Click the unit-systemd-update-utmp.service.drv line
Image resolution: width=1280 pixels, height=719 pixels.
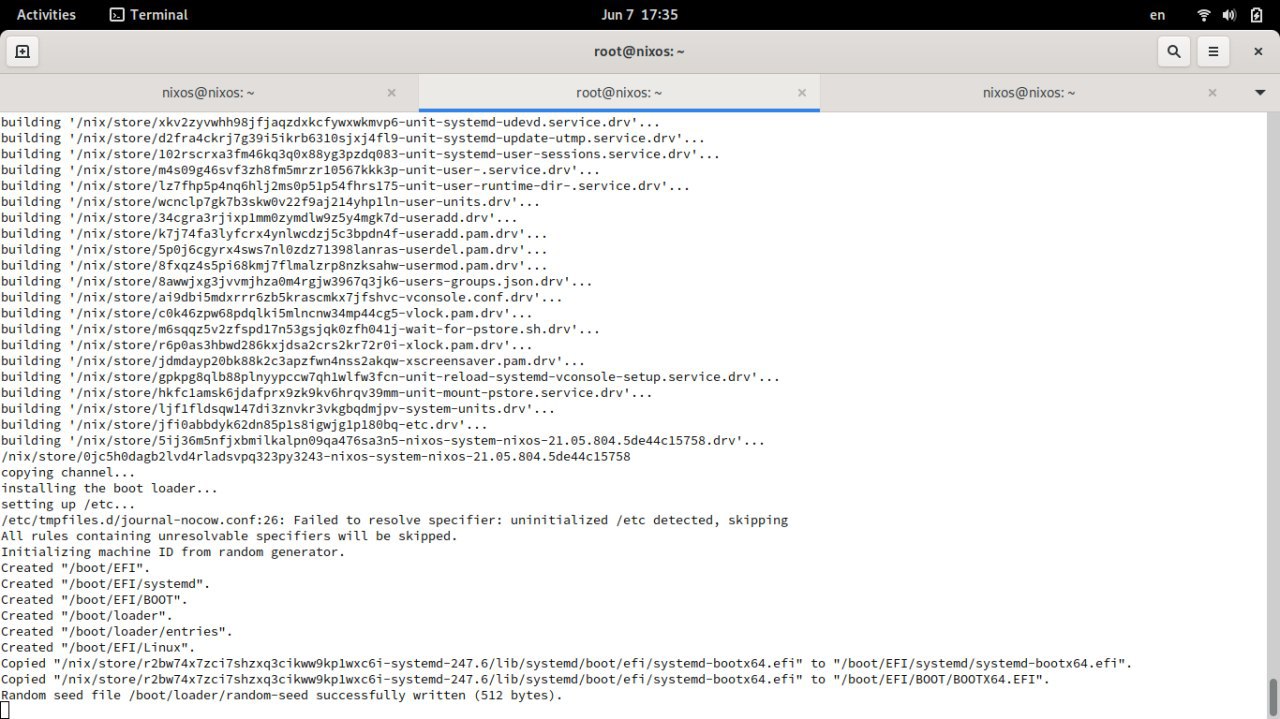tap(353, 138)
